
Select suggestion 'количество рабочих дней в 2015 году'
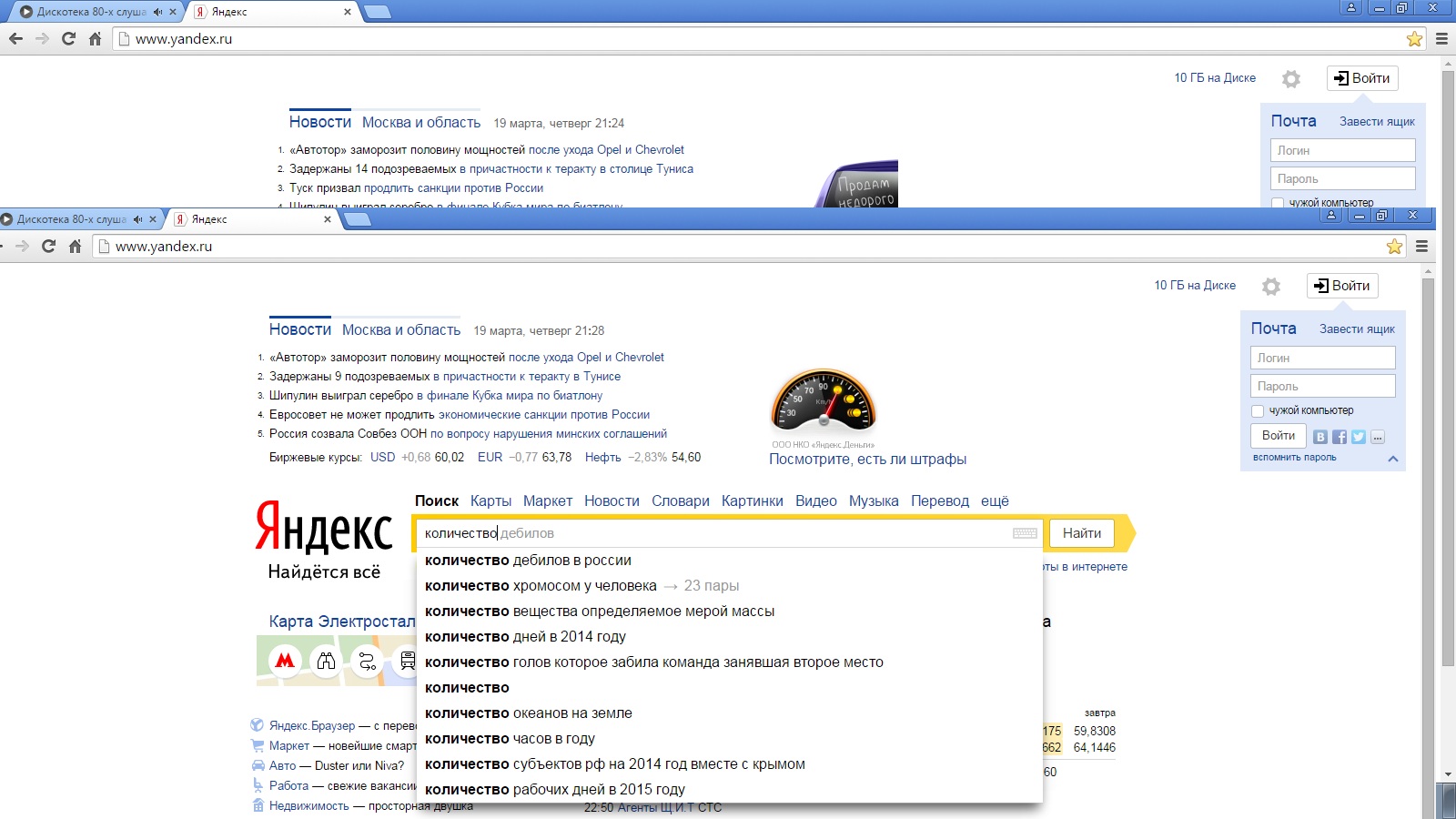click(x=729, y=790)
